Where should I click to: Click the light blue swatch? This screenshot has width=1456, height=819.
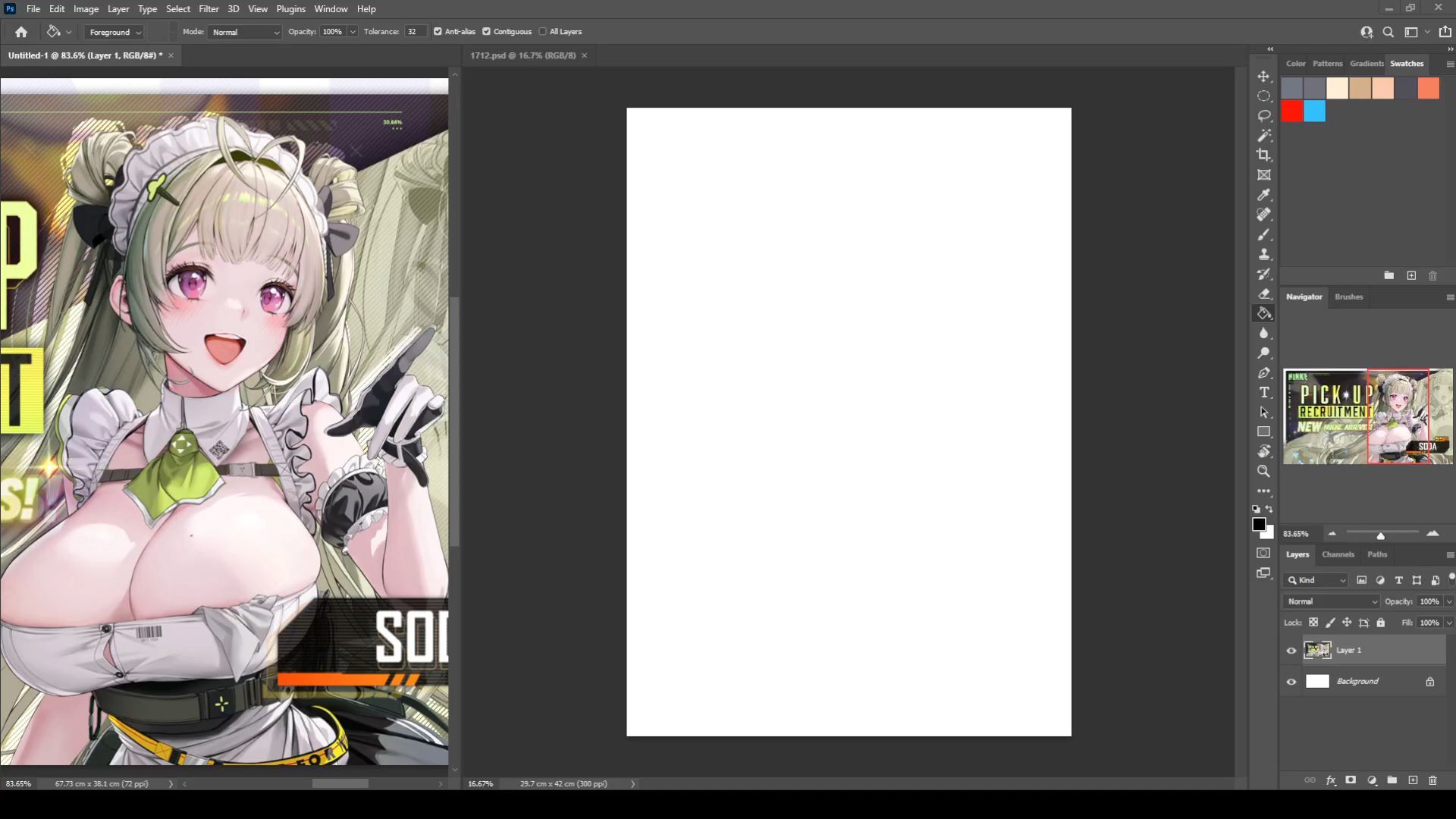point(1315,112)
